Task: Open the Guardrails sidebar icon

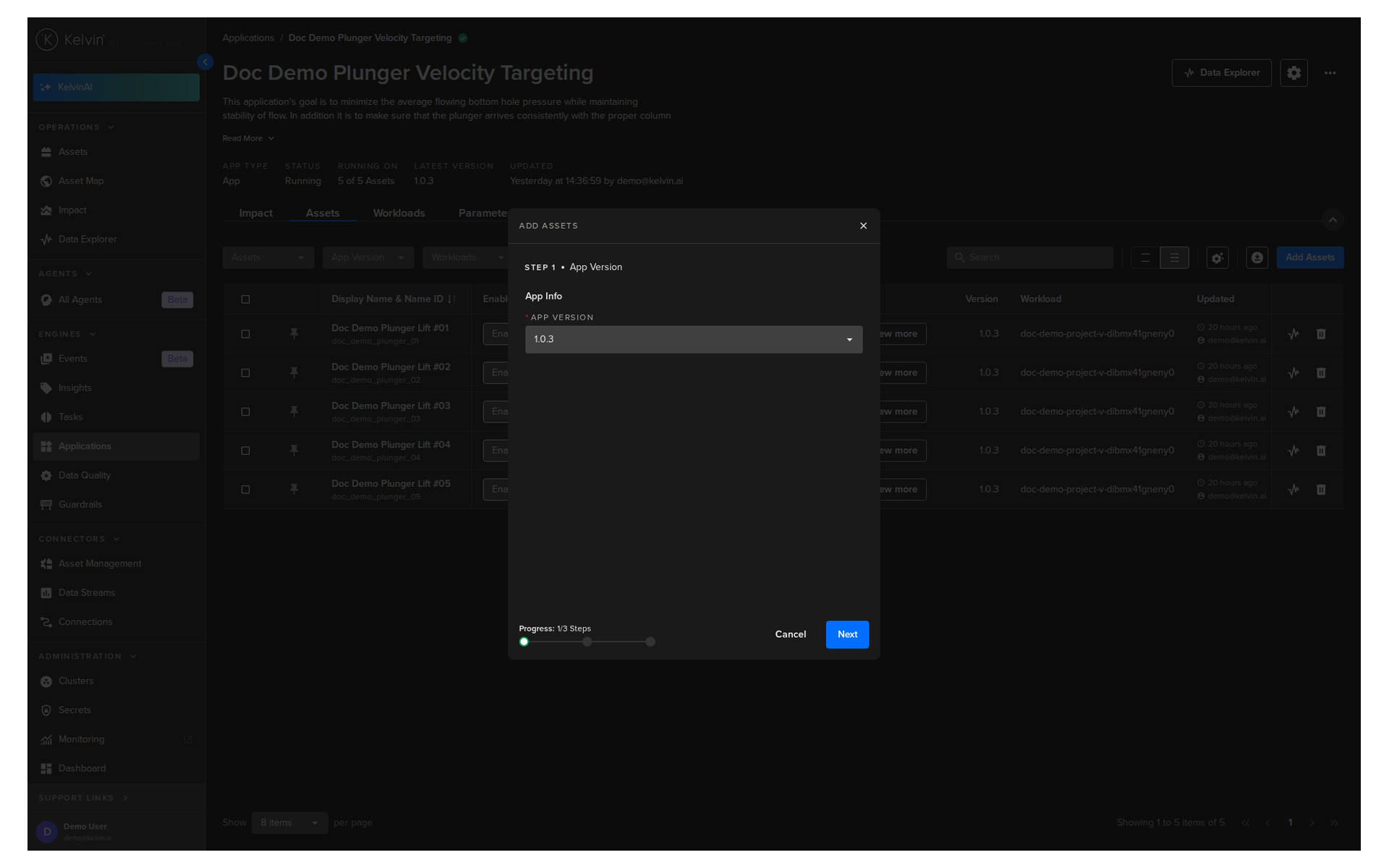Action: pos(46,504)
